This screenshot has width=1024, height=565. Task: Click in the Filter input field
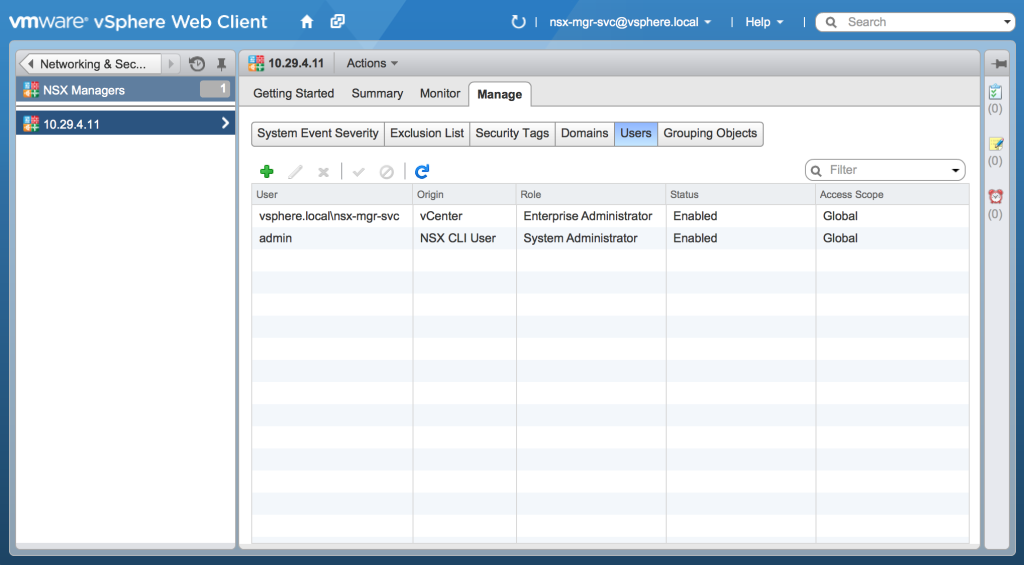click(x=887, y=170)
